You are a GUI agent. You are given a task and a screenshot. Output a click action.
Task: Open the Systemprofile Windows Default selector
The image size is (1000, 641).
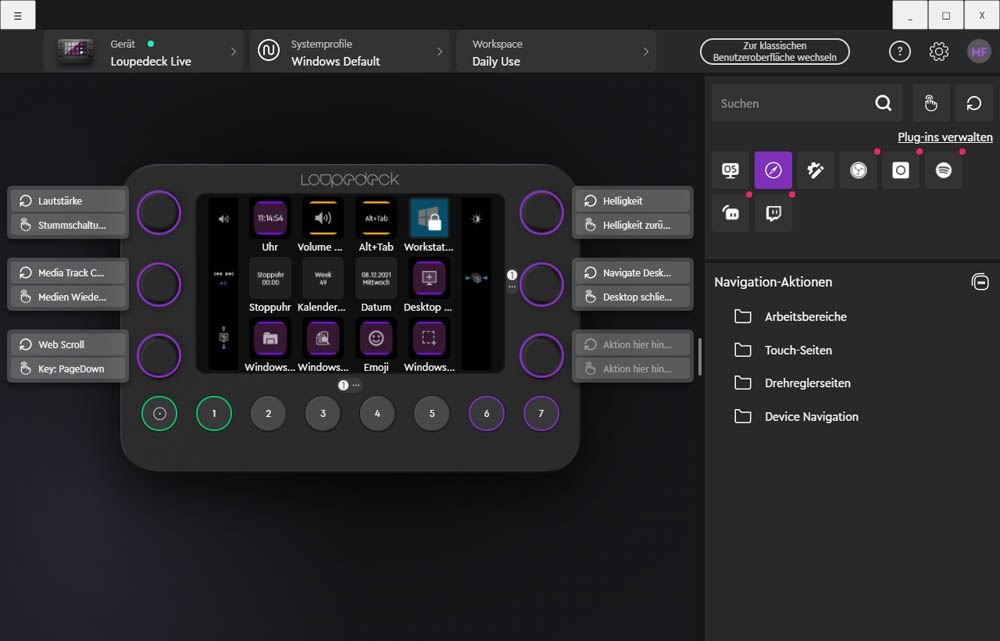pyautogui.click(x=350, y=52)
